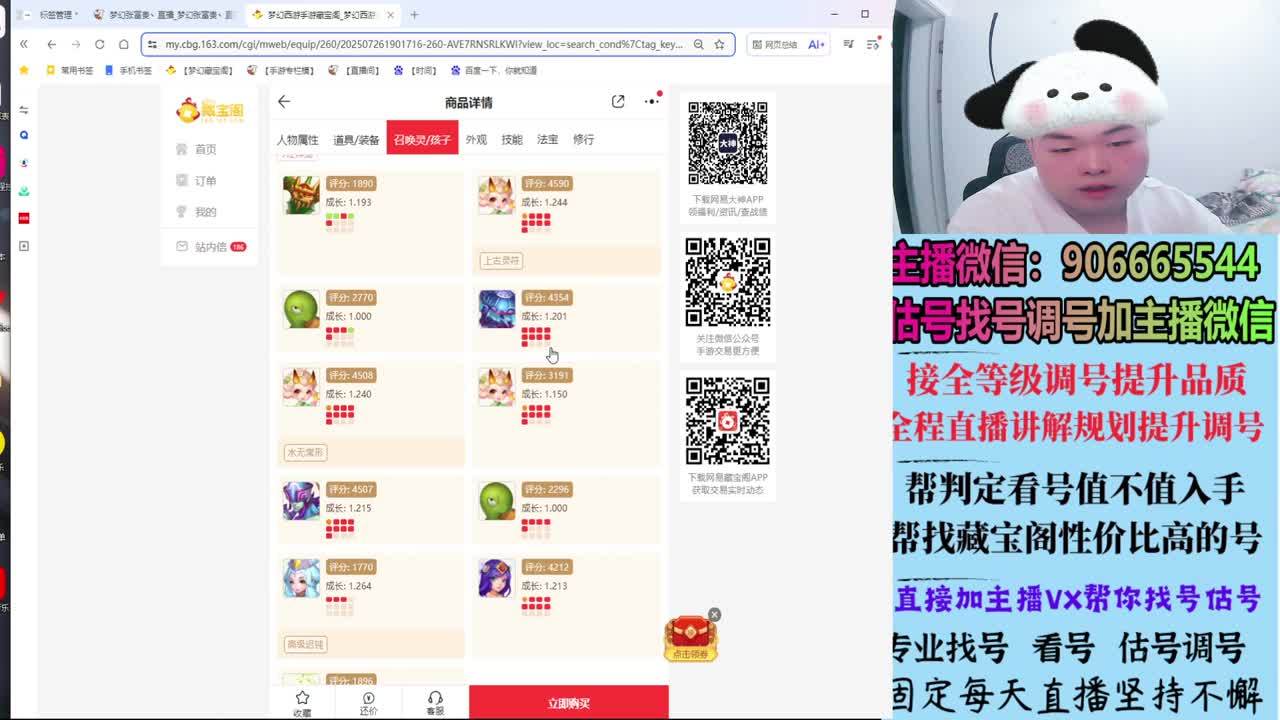Close the floating coupon popup
1280x720 pixels.
(714, 614)
